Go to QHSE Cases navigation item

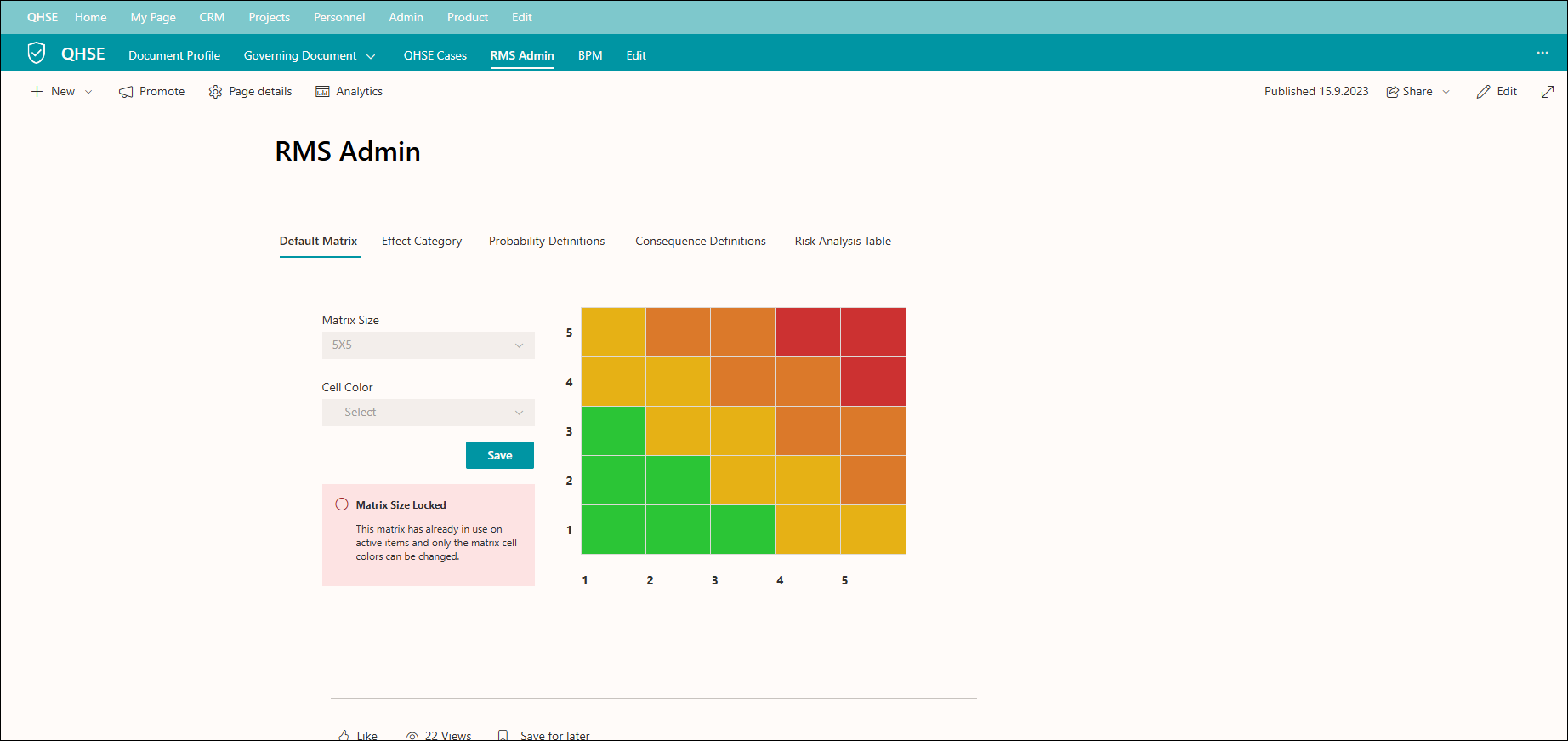[435, 55]
